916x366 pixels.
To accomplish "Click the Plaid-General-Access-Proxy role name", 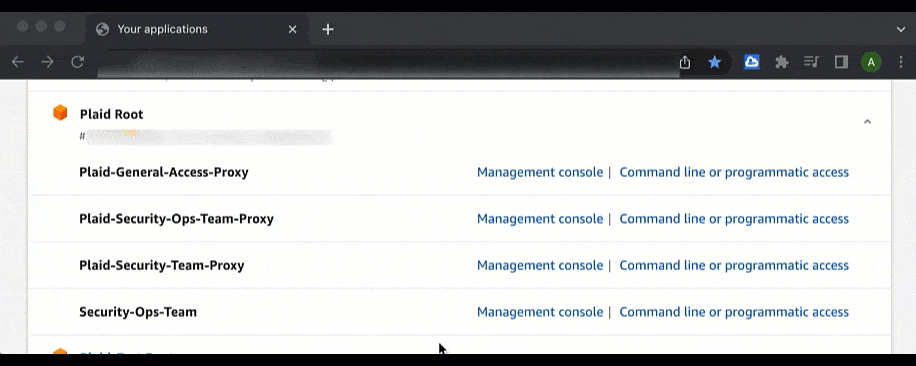I will click(x=164, y=172).
